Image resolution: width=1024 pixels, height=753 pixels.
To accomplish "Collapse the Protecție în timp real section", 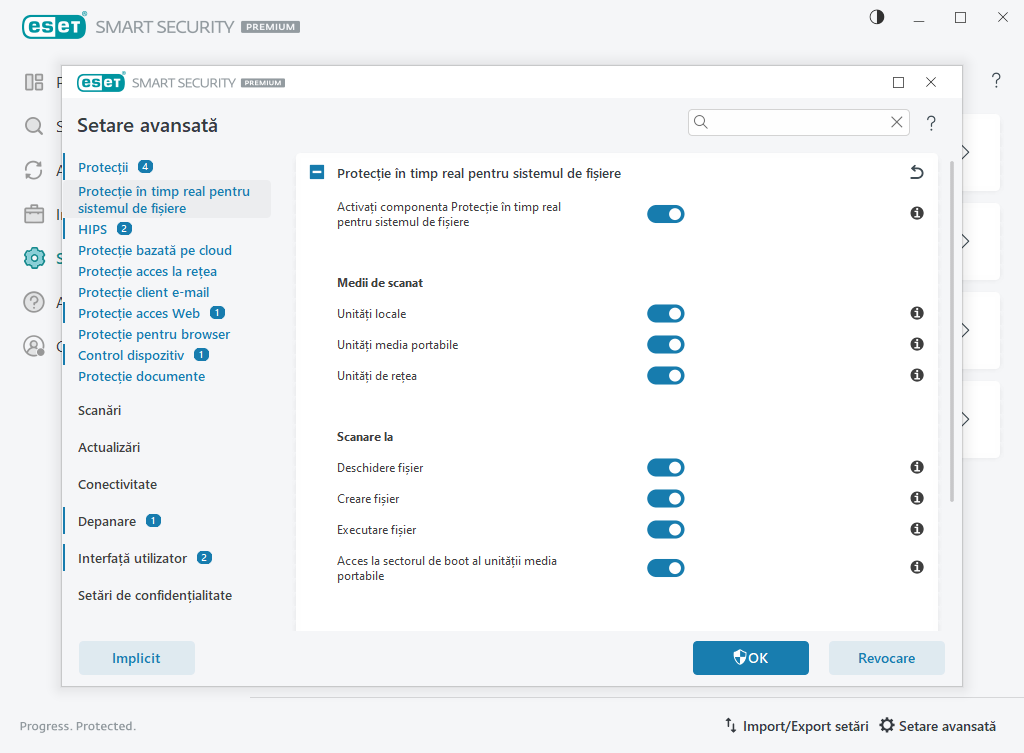I will click(x=317, y=173).
